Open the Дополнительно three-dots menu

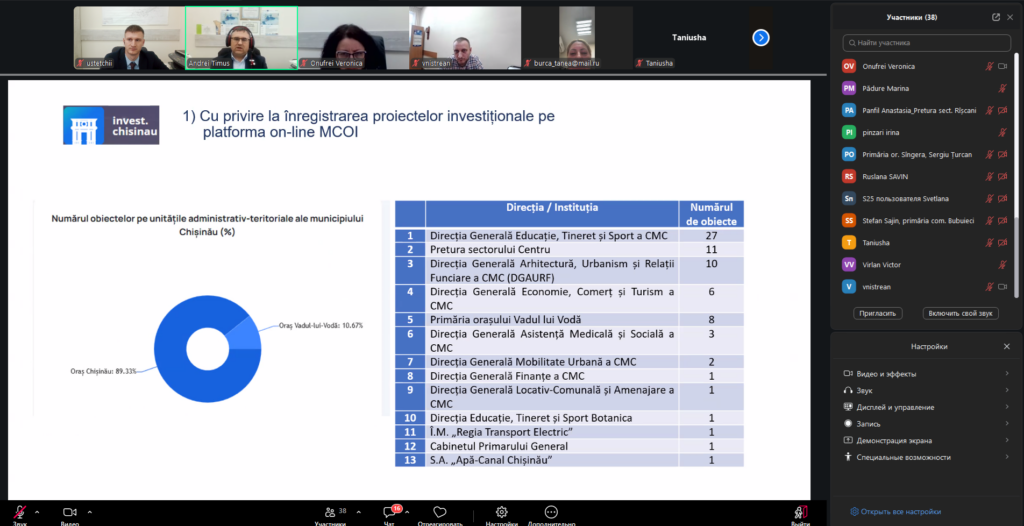click(551, 512)
